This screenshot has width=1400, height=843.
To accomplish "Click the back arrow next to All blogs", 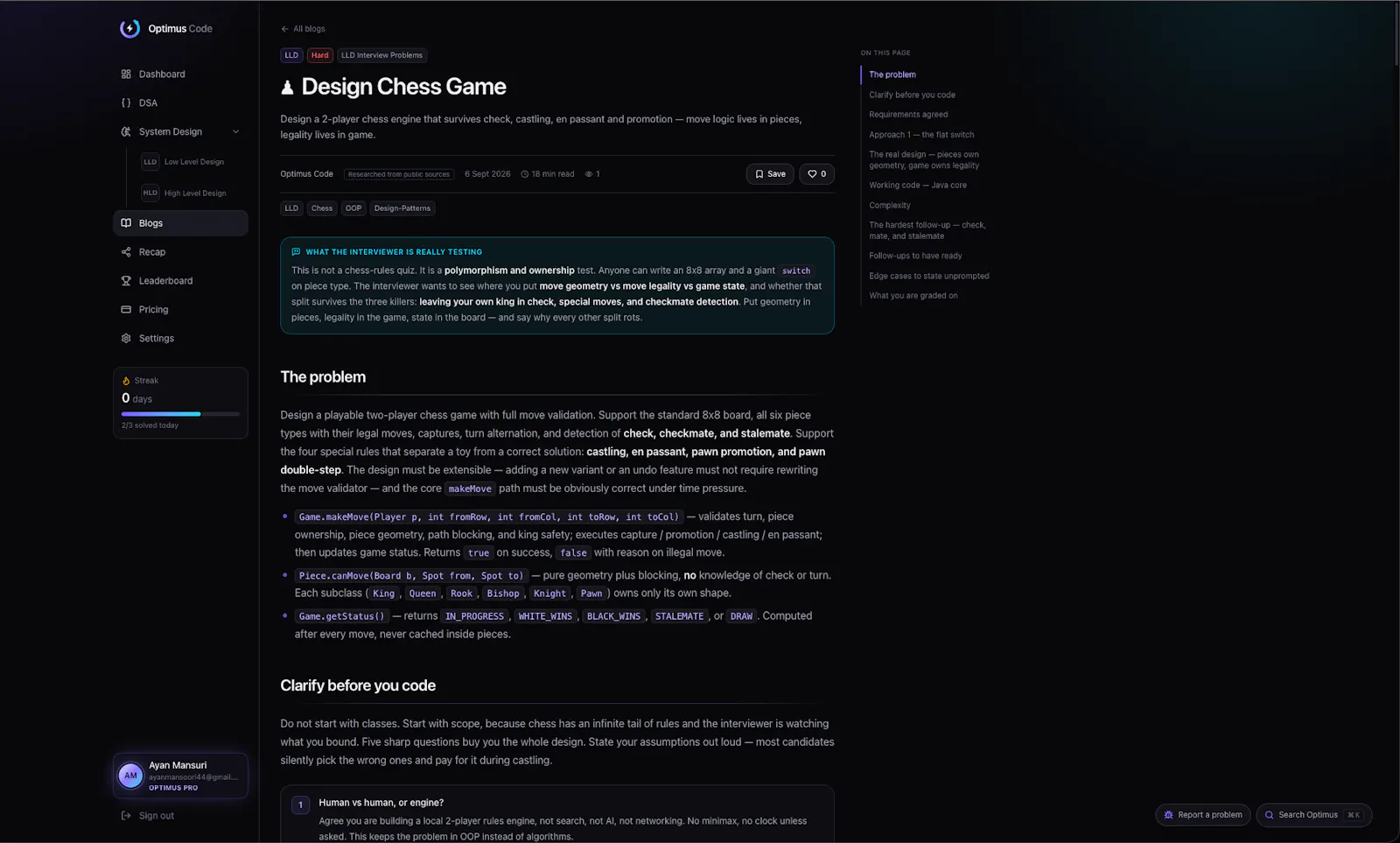I will point(284,29).
